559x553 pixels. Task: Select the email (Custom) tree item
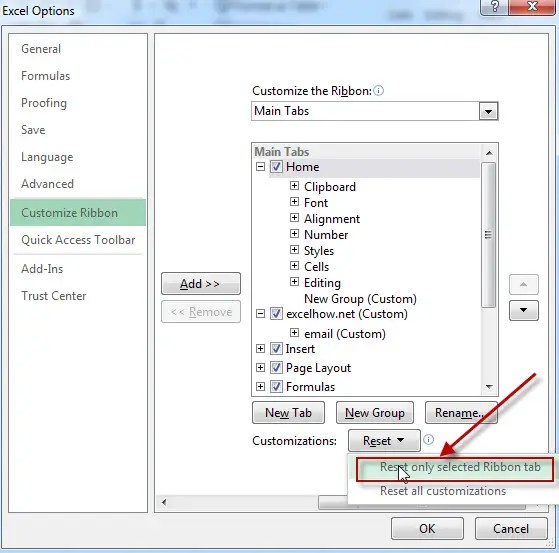click(345, 334)
